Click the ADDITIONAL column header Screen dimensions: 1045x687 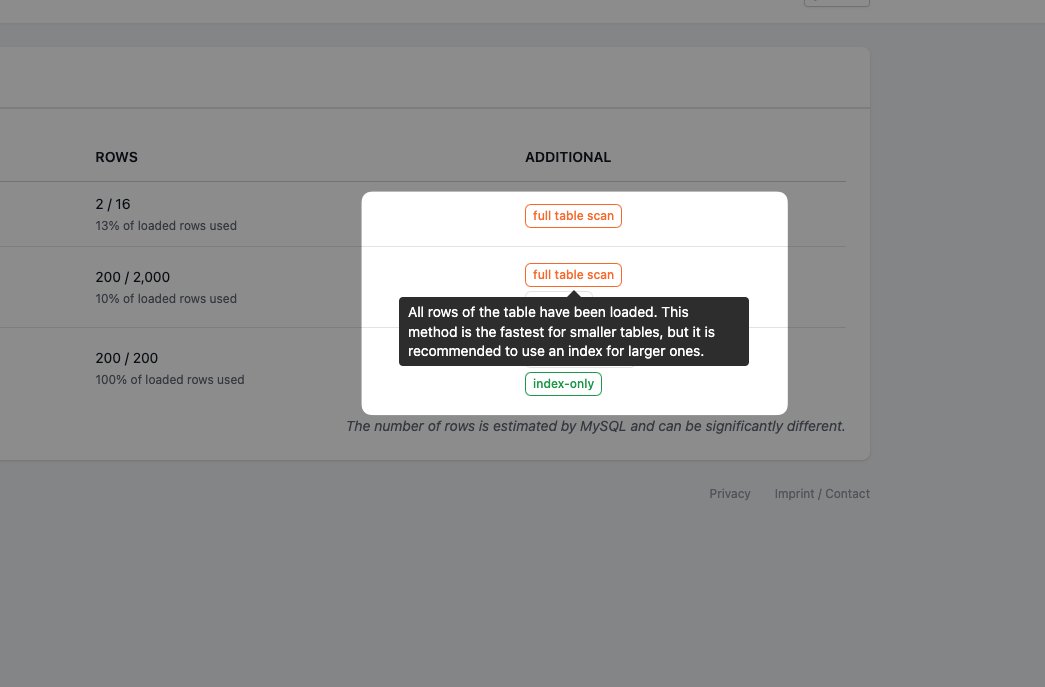click(568, 157)
